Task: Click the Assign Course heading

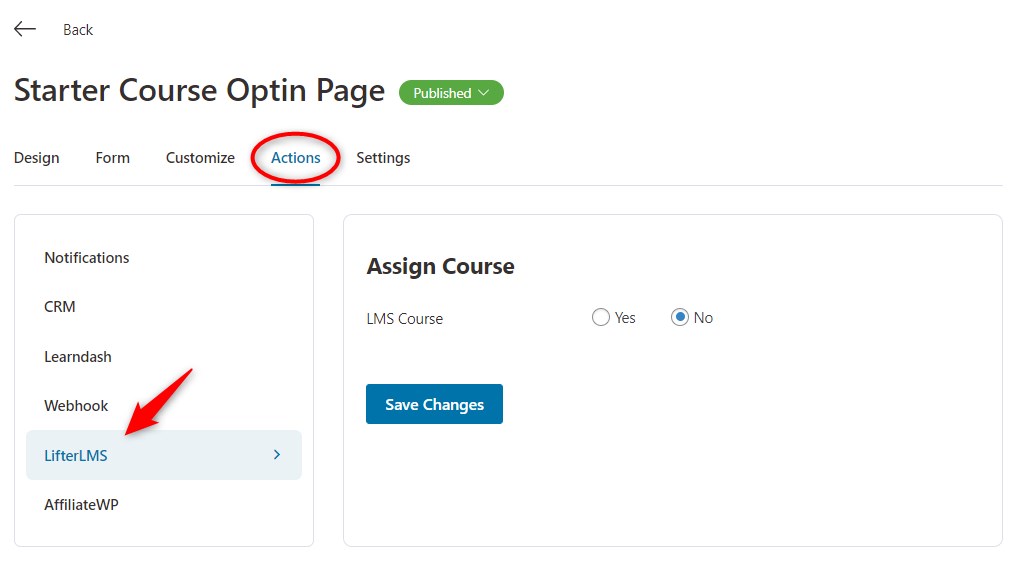Action: [440, 267]
